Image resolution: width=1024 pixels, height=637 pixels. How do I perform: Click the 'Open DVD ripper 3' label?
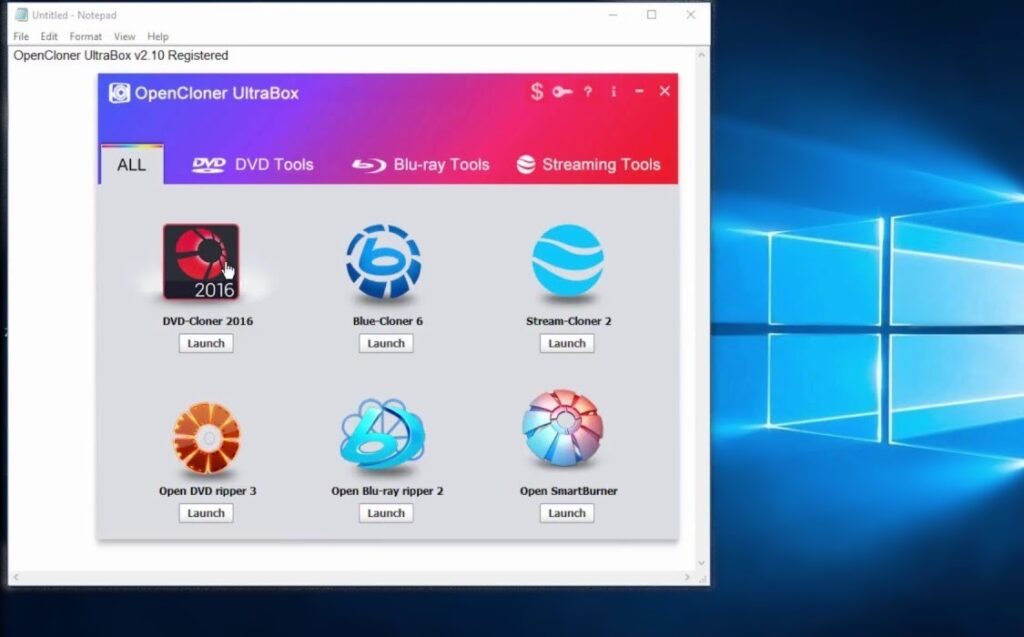click(x=208, y=491)
